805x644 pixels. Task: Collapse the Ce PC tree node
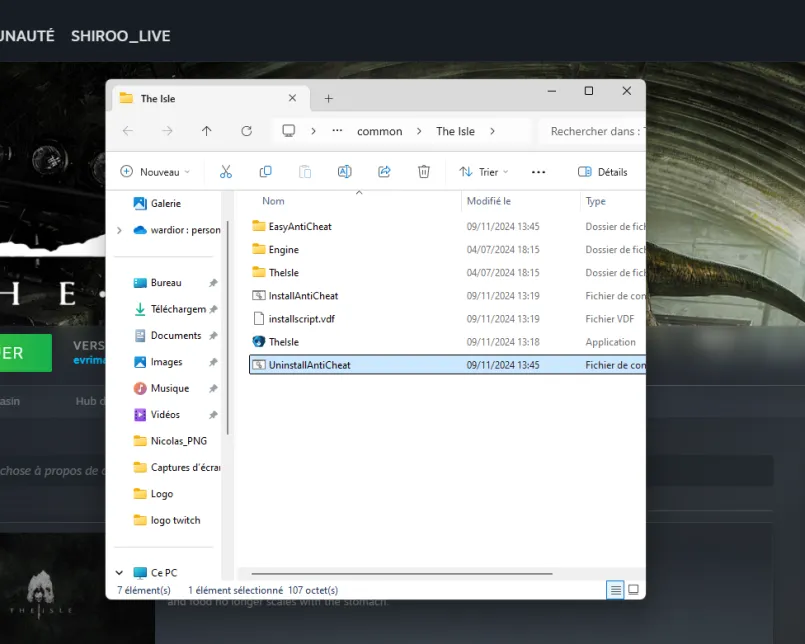[119, 573]
